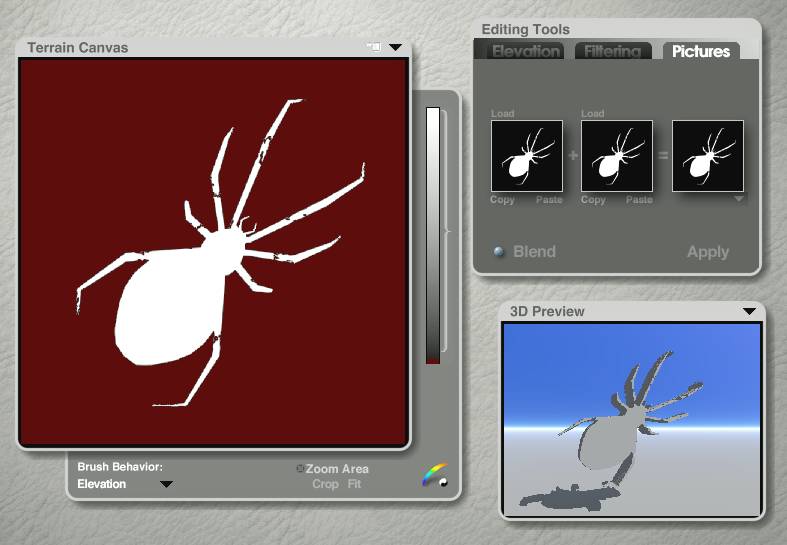Screen dimensions: 787x545
Task: Click the result spider picture thumbnail
Action: click(708, 156)
